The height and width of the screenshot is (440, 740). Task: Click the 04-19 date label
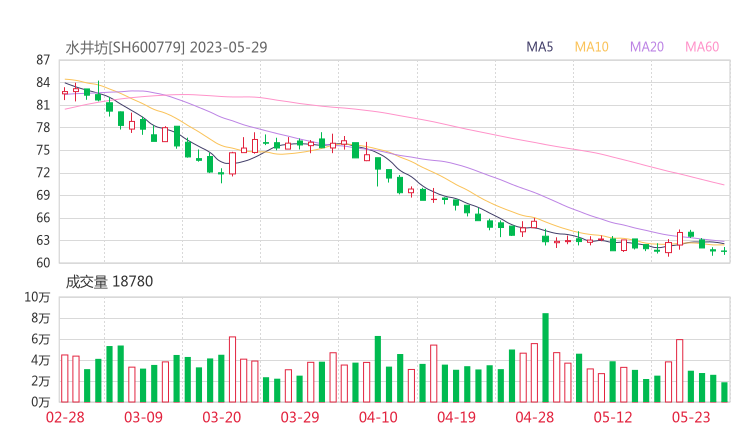(x=456, y=417)
